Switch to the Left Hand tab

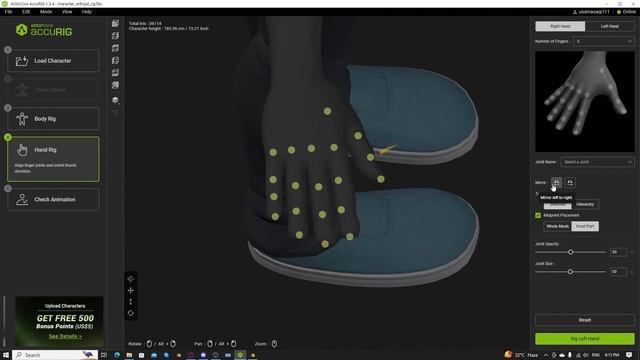point(610,26)
